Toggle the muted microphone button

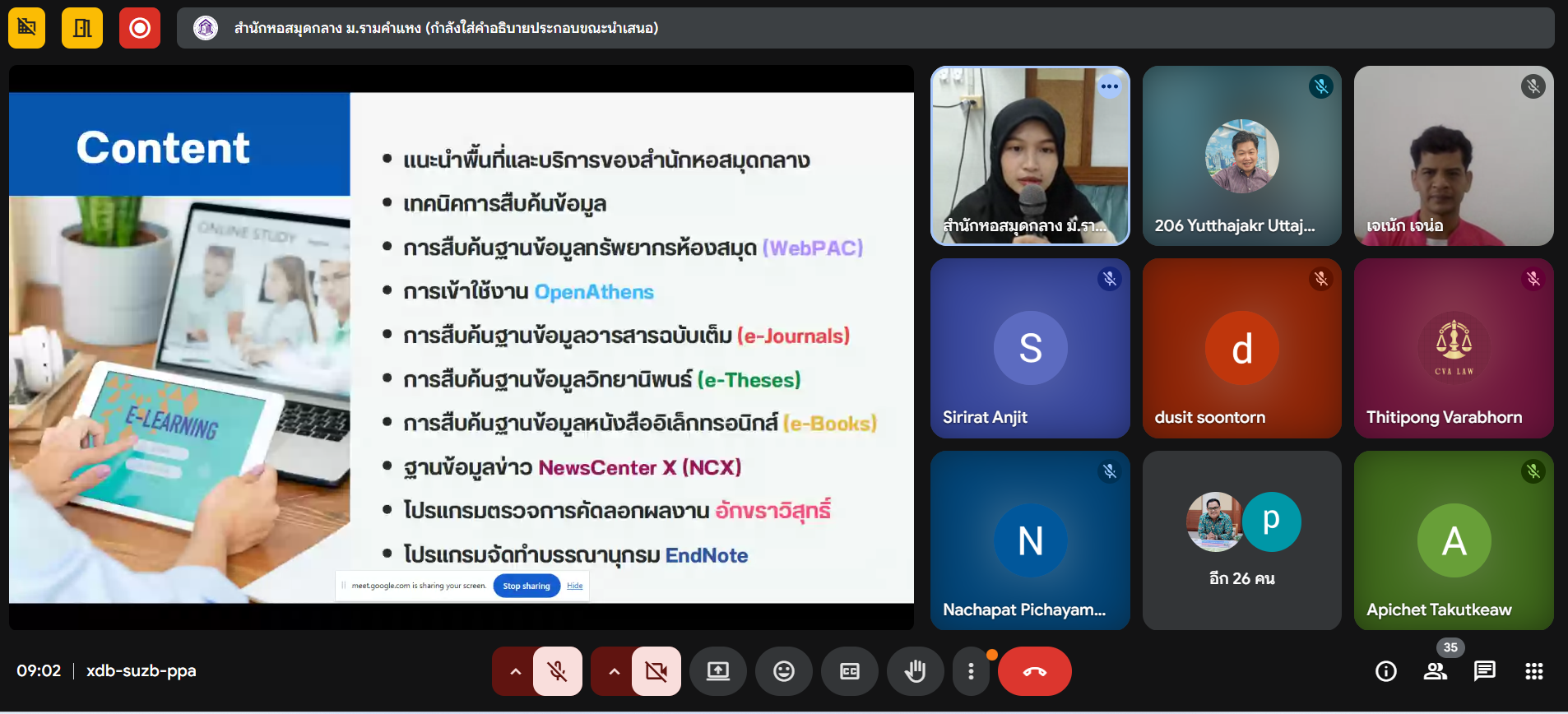point(558,671)
